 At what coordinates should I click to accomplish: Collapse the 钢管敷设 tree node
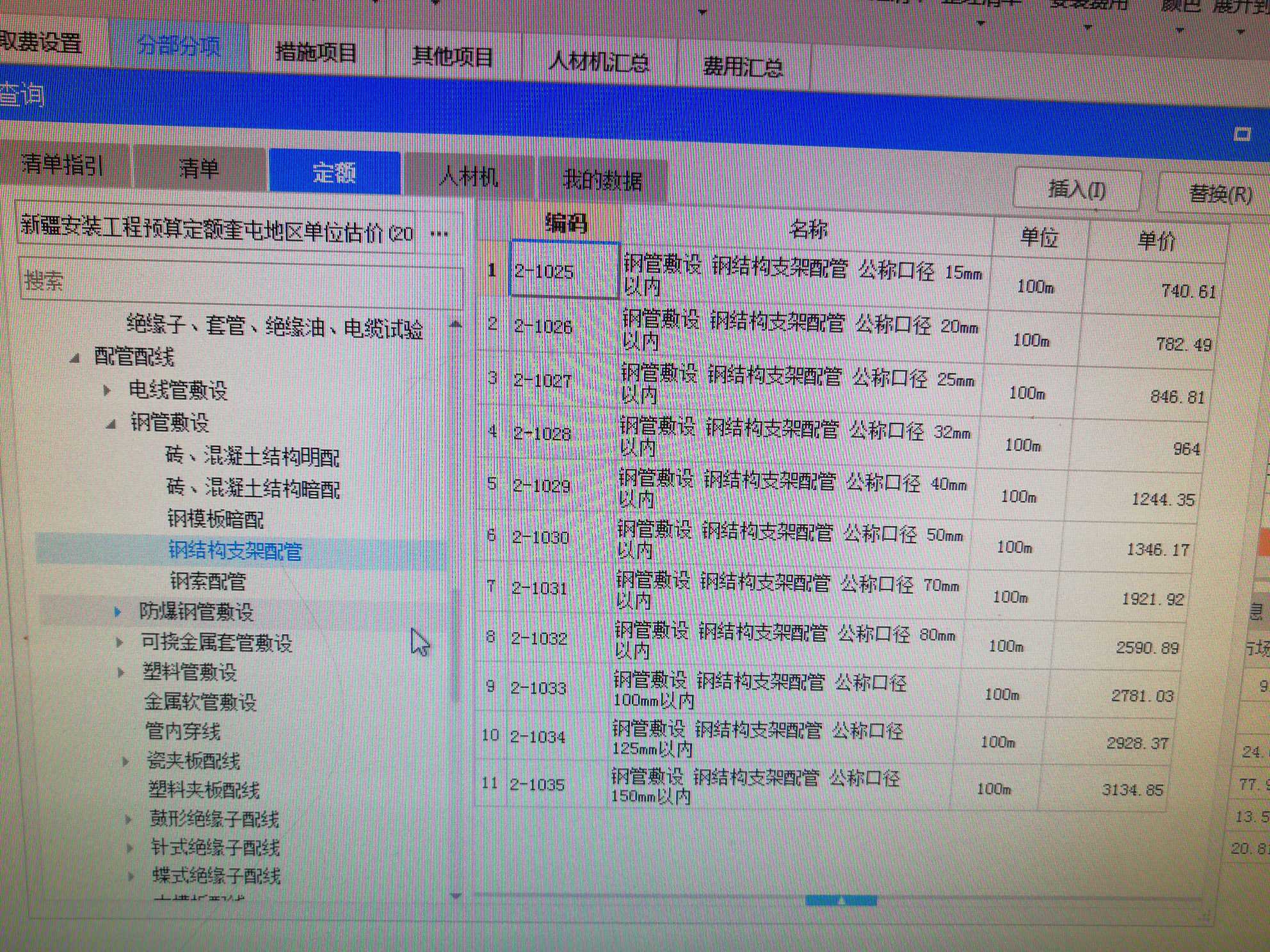pos(110,423)
